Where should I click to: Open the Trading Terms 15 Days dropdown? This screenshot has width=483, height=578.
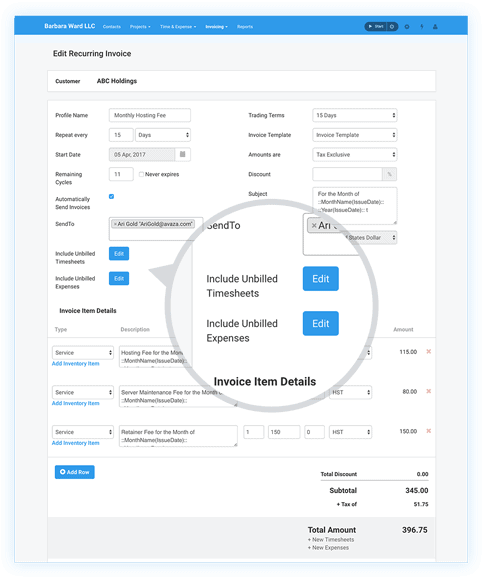(355, 115)
